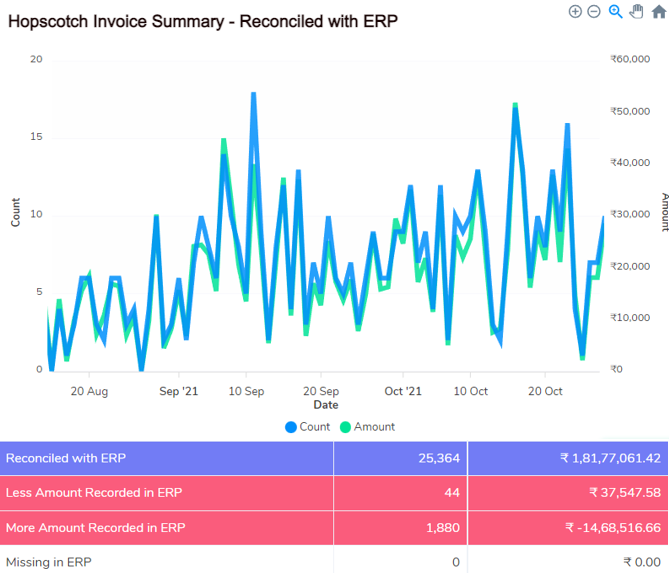670x573 pixels.
Task: Select the Reconciled with ERP row
Action: pos(334,458)
